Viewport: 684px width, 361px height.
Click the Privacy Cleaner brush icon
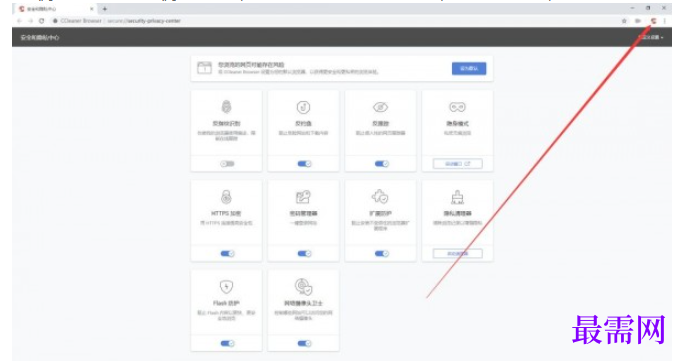tap(457, 198)
